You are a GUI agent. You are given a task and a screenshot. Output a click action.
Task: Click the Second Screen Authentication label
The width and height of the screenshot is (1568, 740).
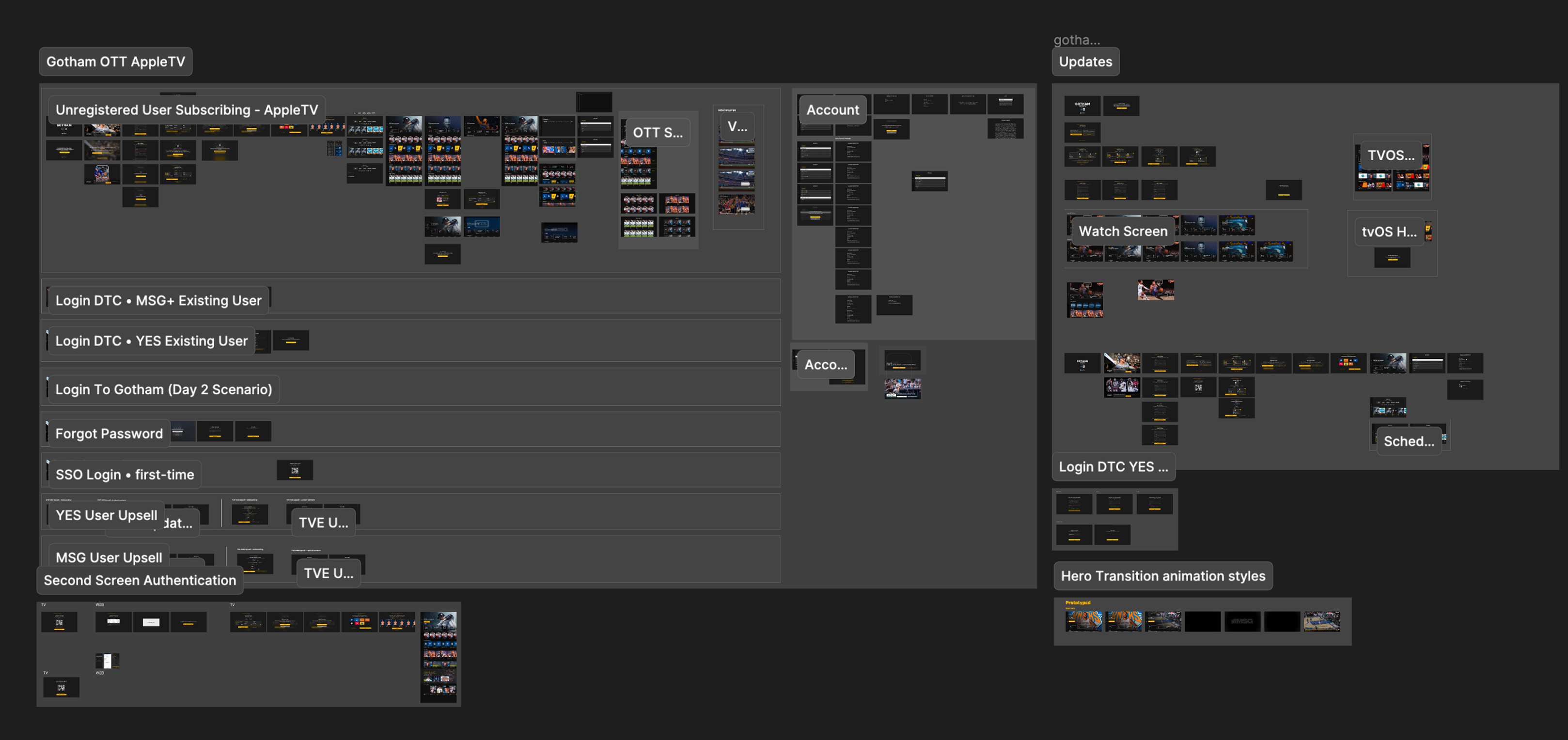coord(140,580)
